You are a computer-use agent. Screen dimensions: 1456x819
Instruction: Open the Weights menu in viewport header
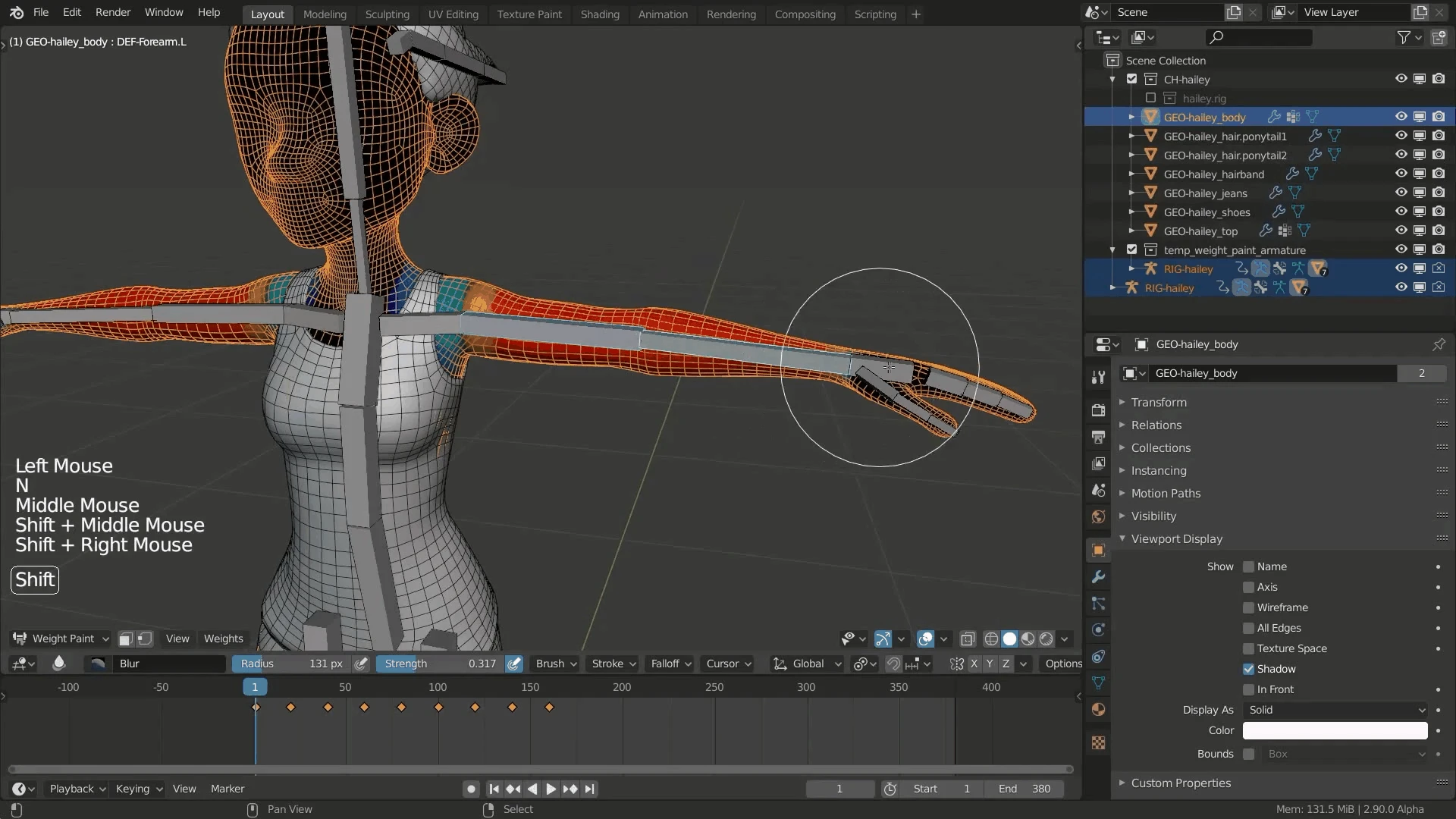click(x=223, y=639)
